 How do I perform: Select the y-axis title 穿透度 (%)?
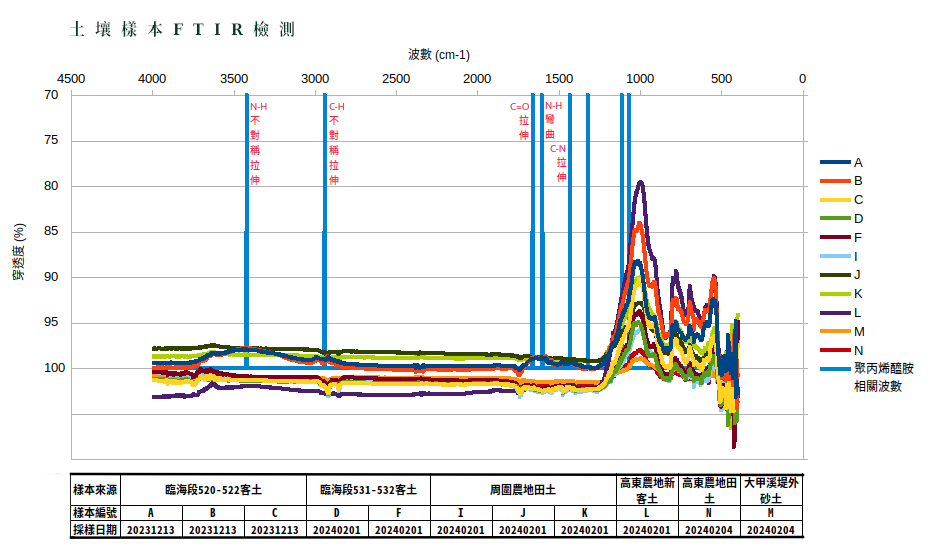19,252
